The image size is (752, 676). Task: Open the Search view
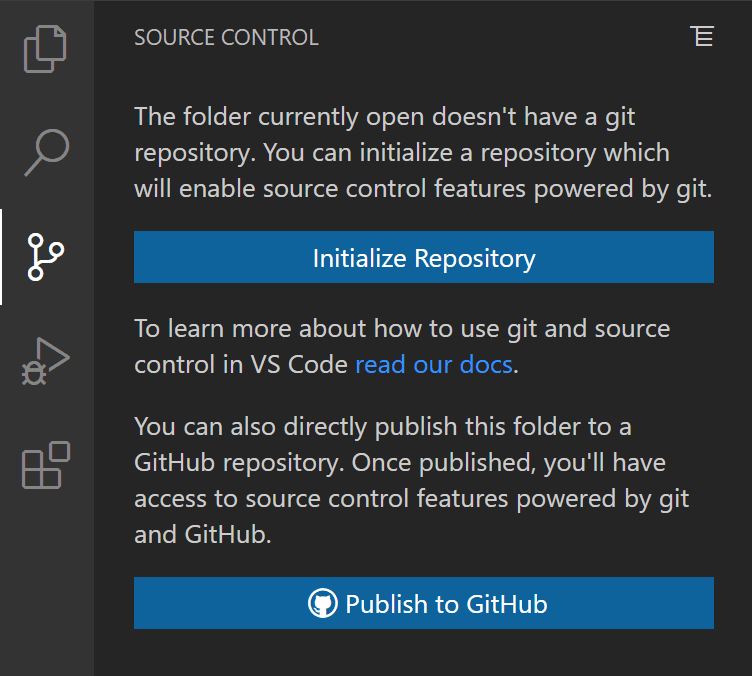point(46,152)
